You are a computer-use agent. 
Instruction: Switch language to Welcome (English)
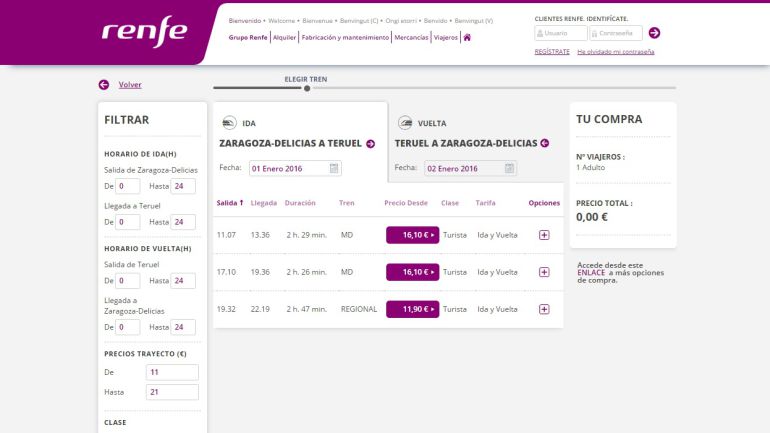pos(281,21)
